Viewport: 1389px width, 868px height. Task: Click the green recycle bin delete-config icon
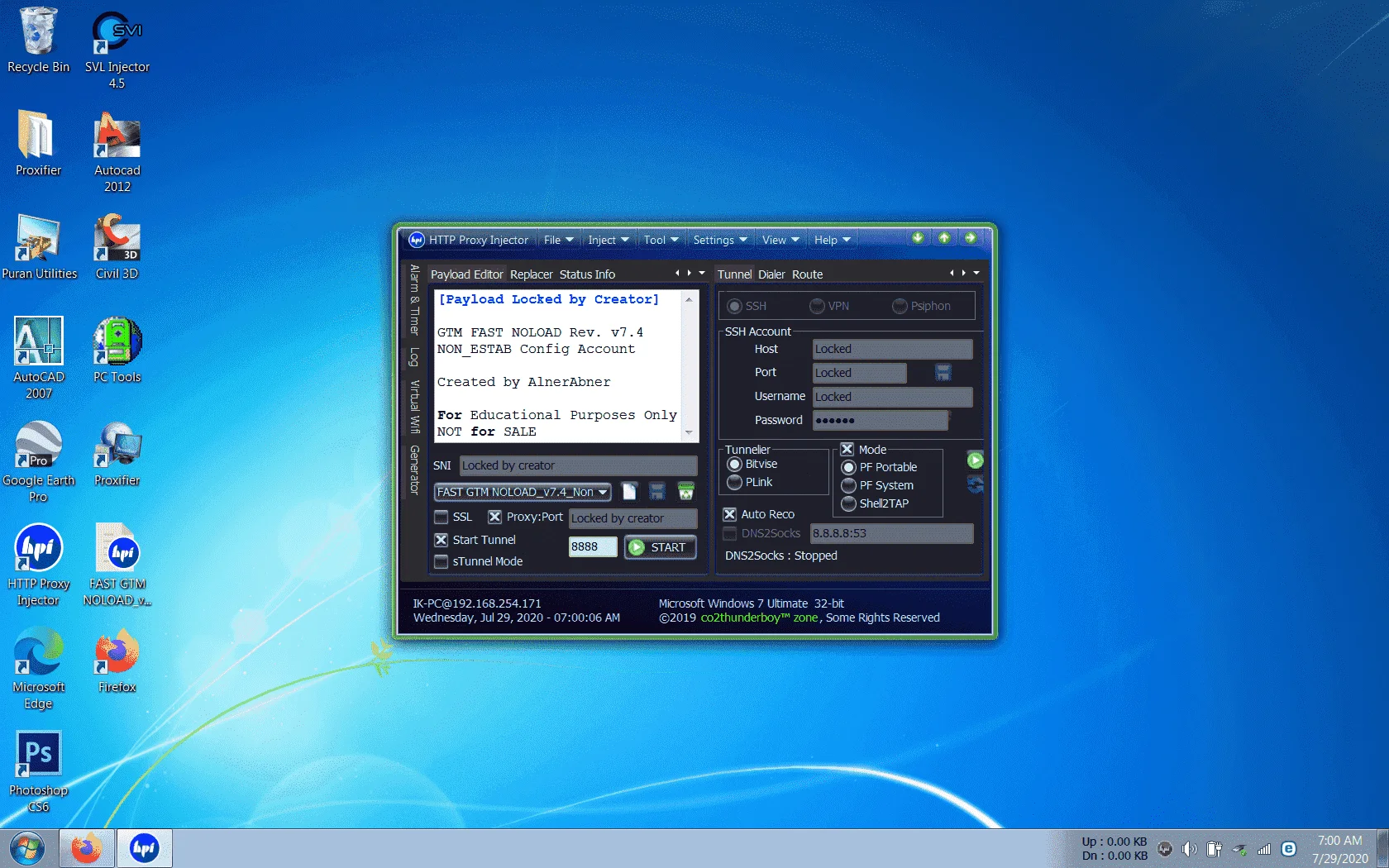coord(685,492)
